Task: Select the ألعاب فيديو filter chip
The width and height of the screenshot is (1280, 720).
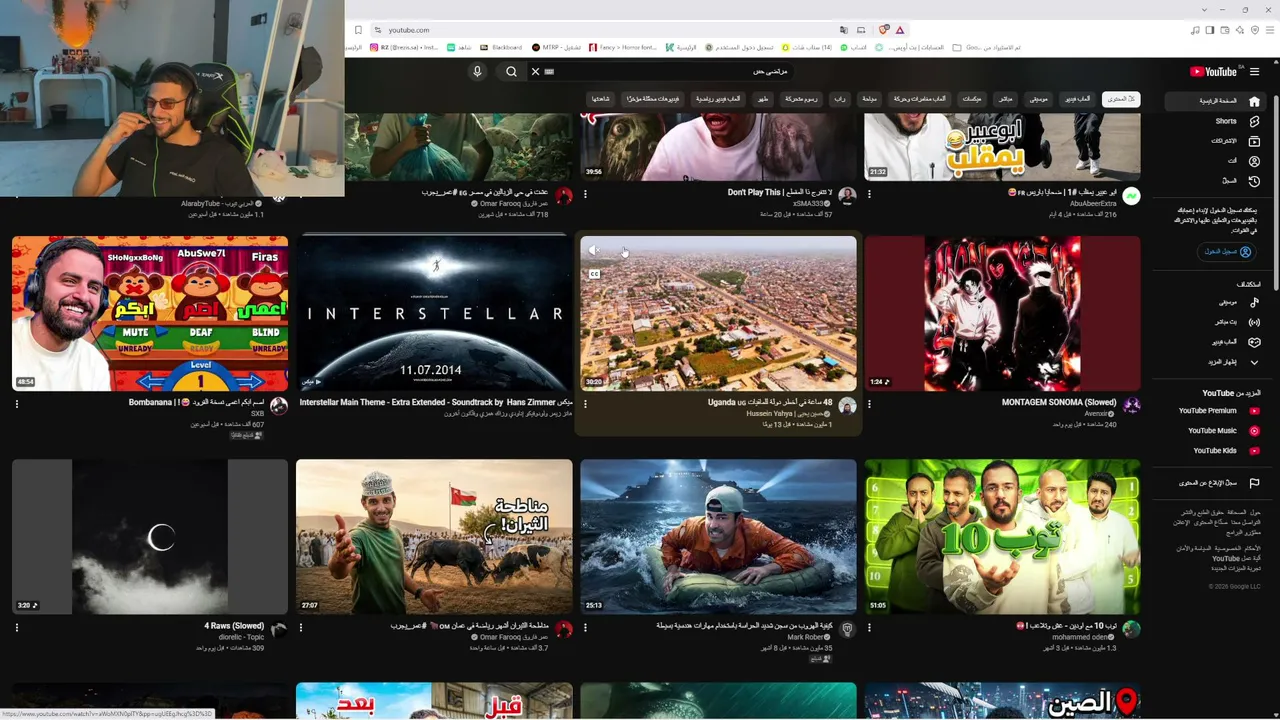Action: pos(1078,99)
